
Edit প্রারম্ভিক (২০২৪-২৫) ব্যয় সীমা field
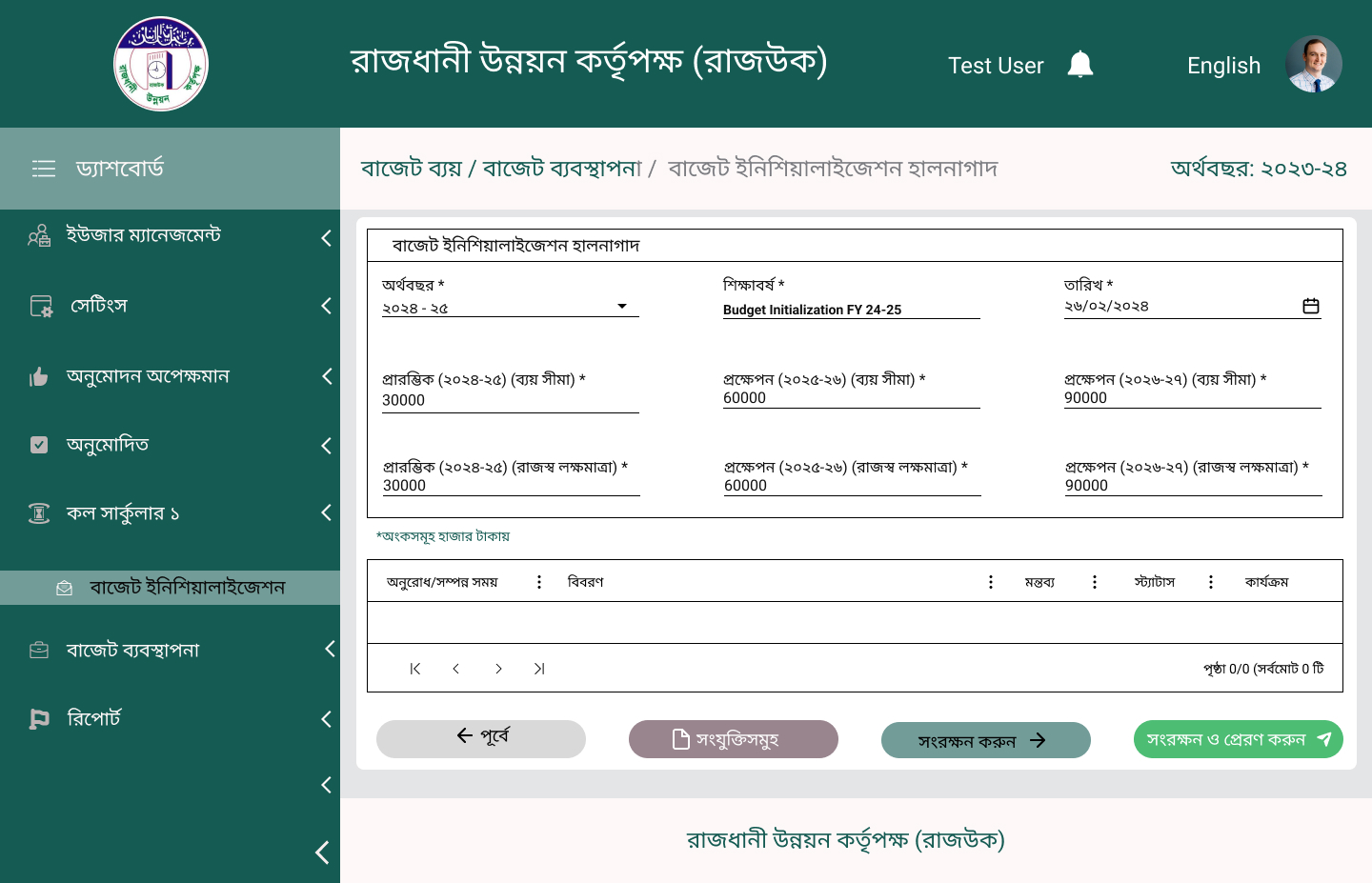tap(511, 401)
